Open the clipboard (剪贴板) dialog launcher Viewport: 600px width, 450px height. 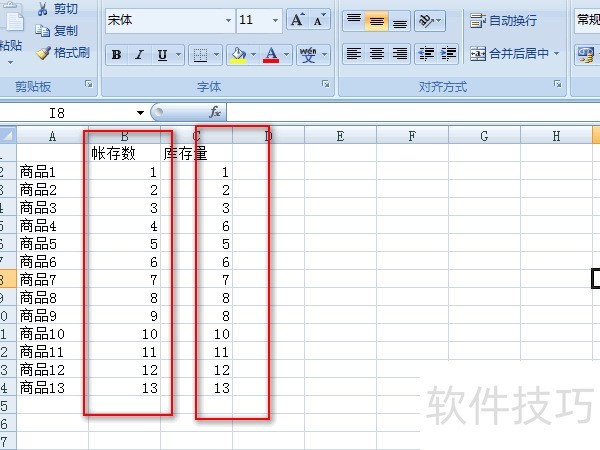[89, 84]
